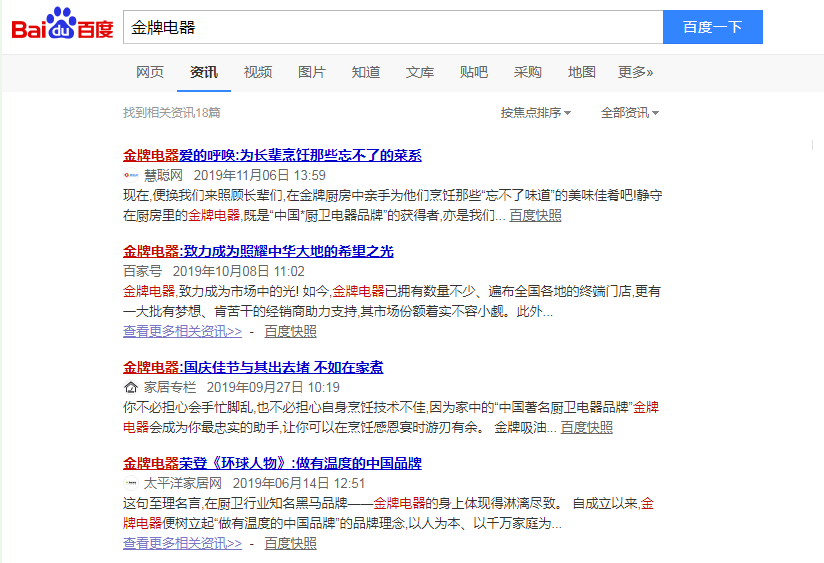Open article 国庆佳节与其出去堵 不如在家煮

253,367
